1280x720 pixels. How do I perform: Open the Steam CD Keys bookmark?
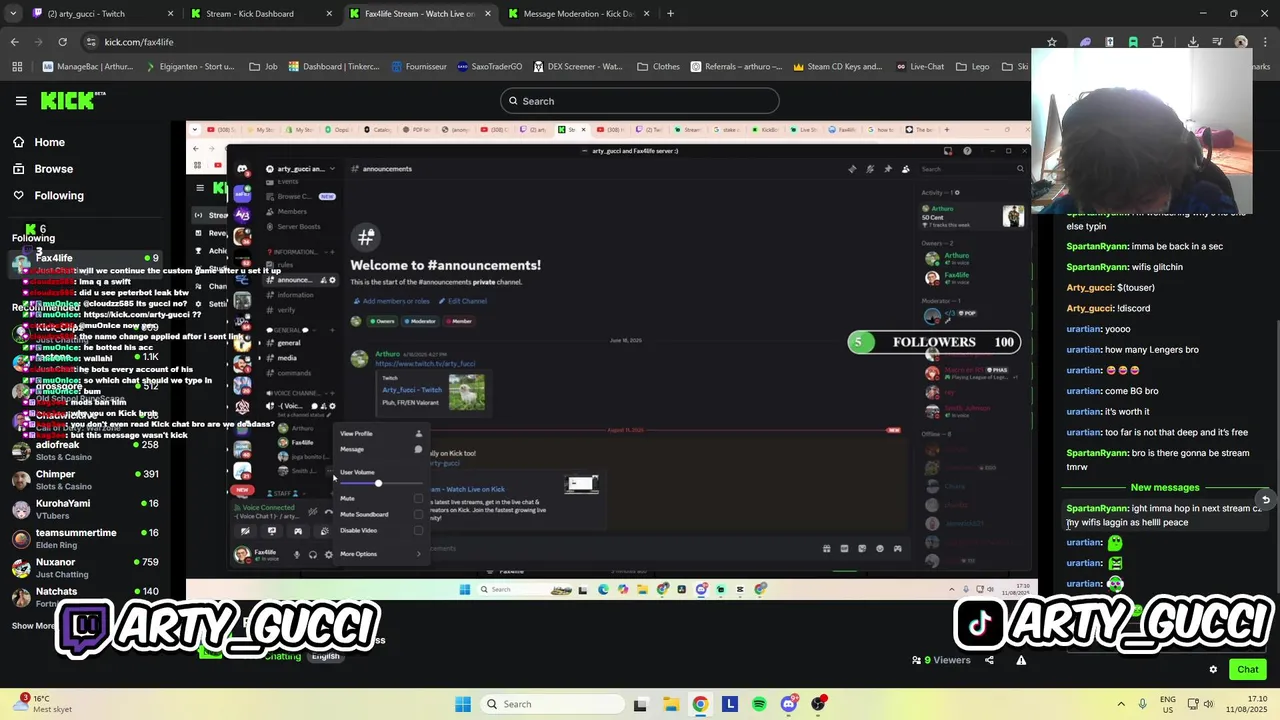(x=838, y=67)
